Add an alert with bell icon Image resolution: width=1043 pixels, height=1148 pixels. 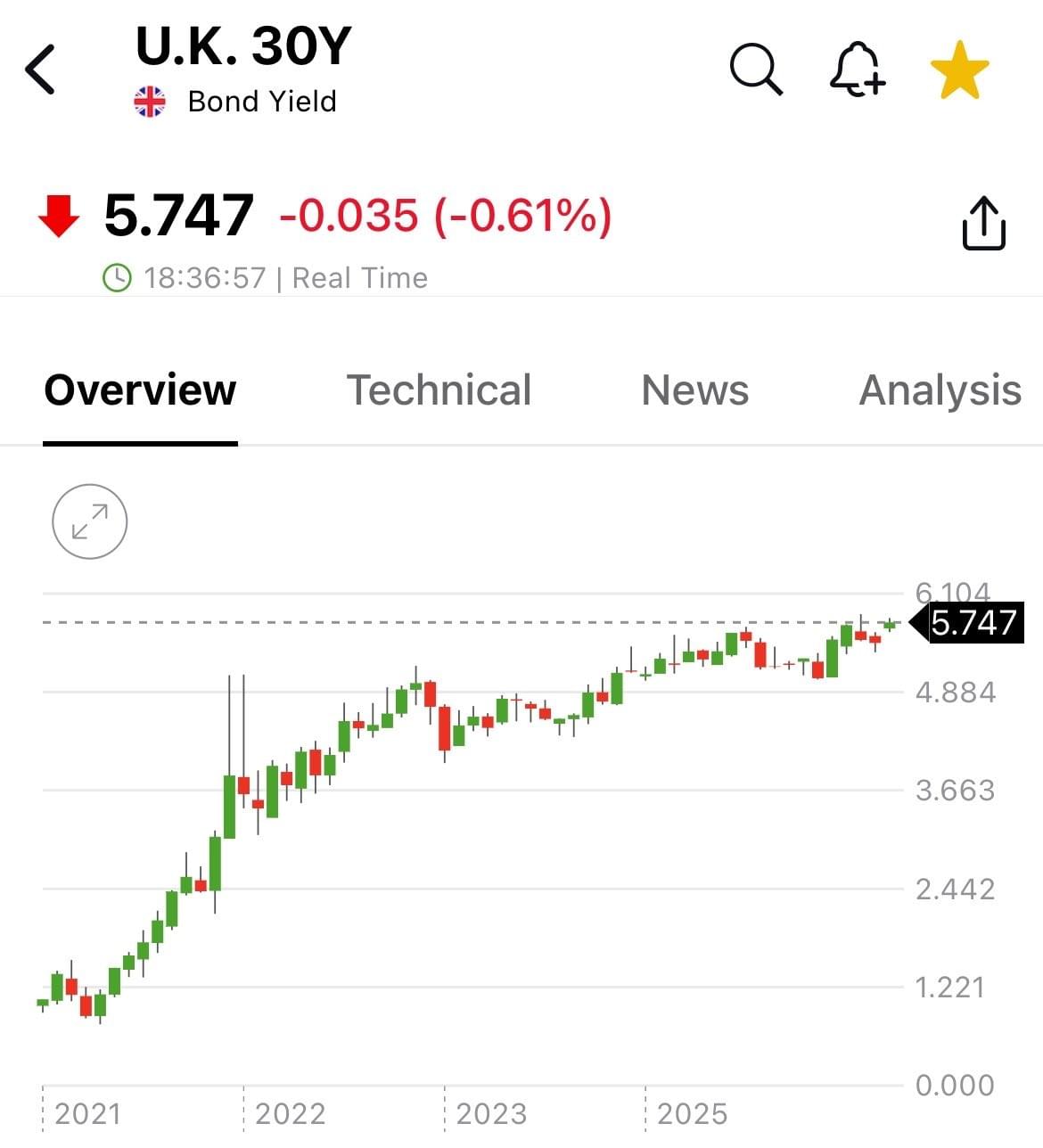(857, 70)
